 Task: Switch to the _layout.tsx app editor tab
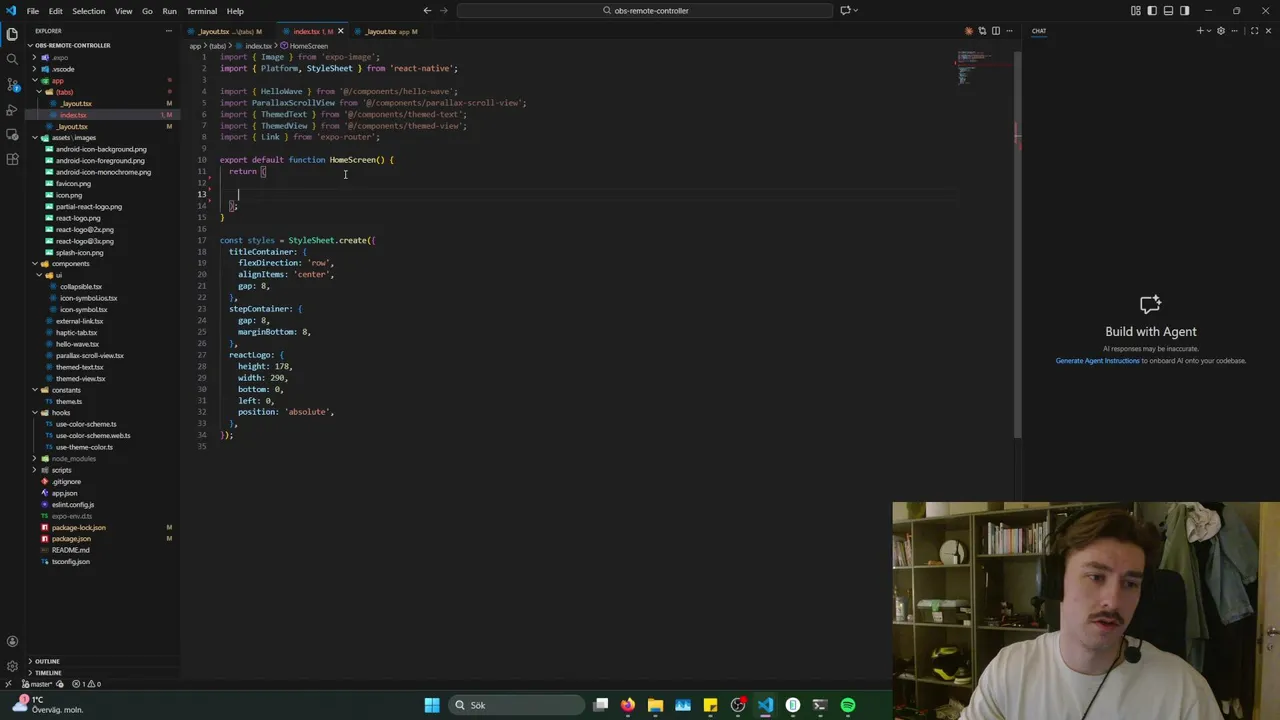point(388,31)
